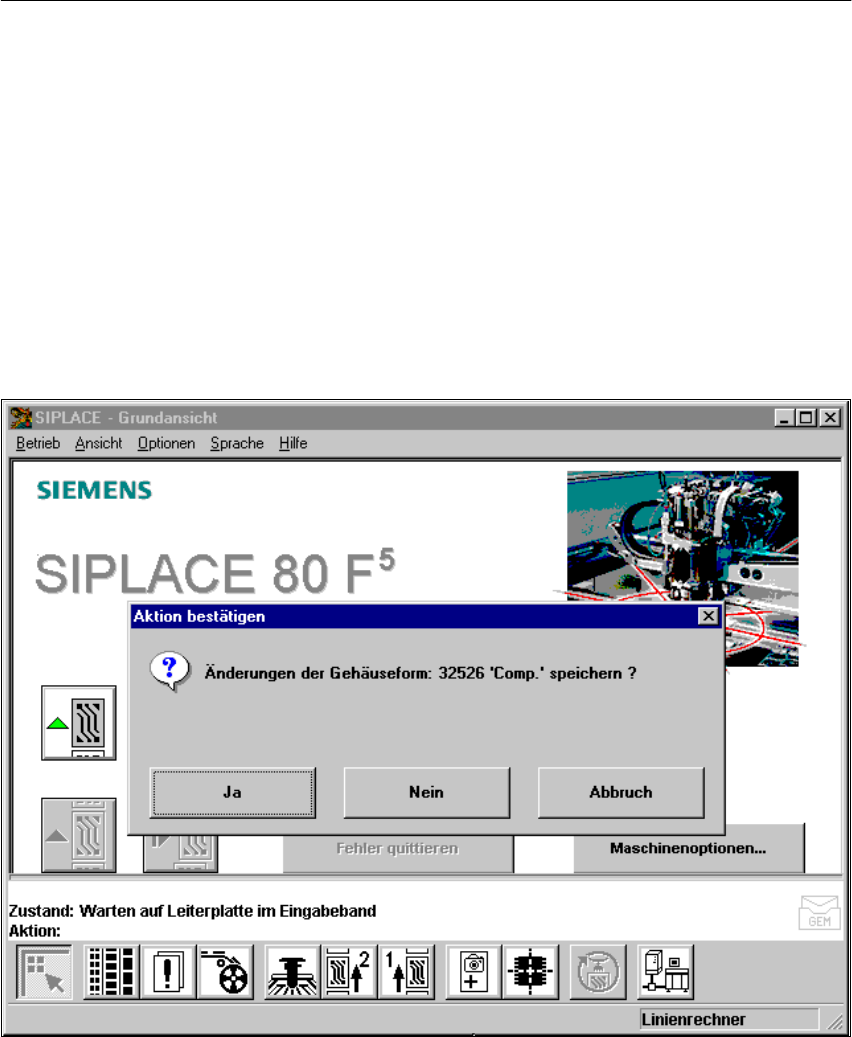
Task: Decline saving with the Nein button
Action: 427,792
